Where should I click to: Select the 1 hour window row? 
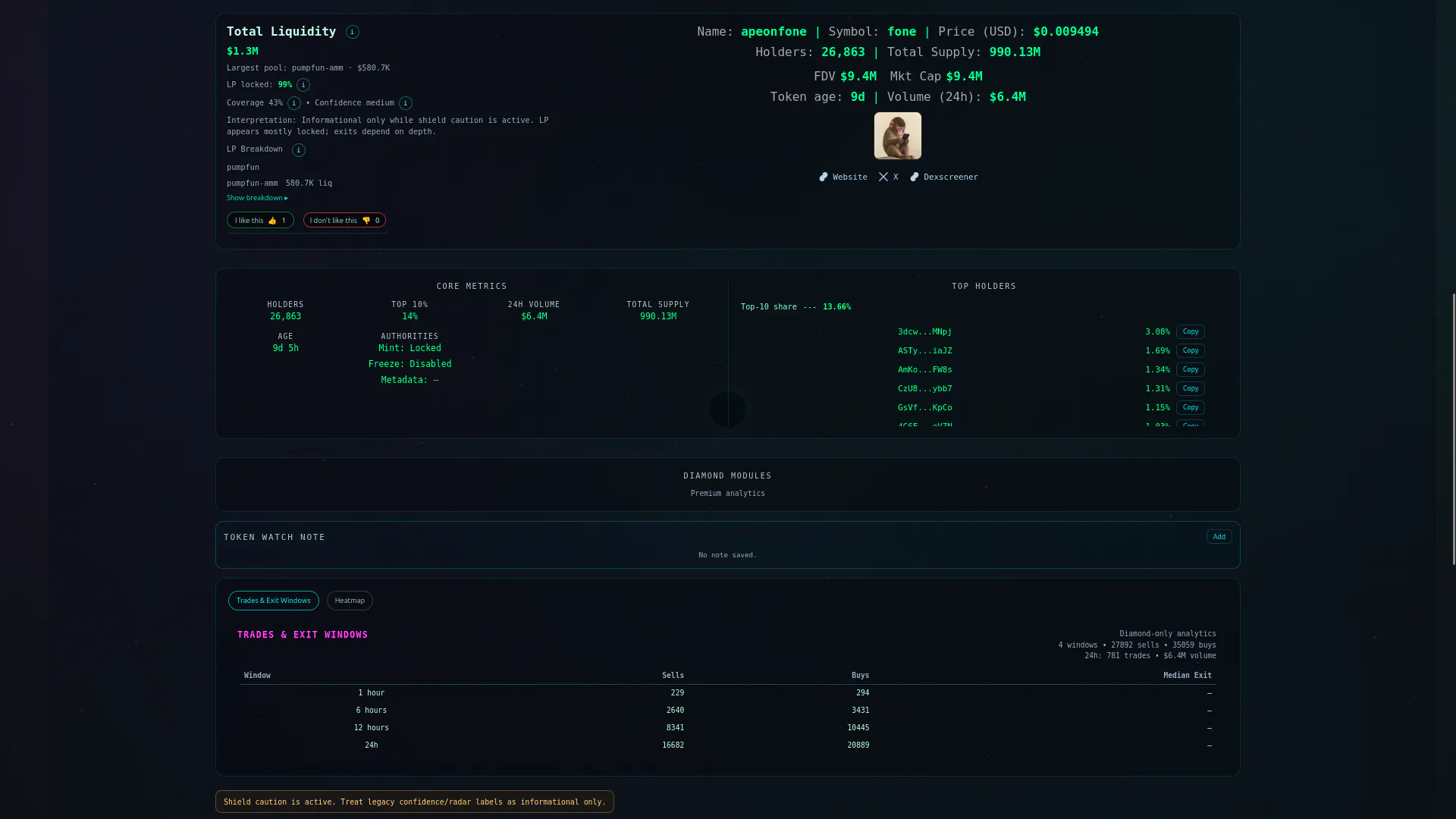point(727,693)
